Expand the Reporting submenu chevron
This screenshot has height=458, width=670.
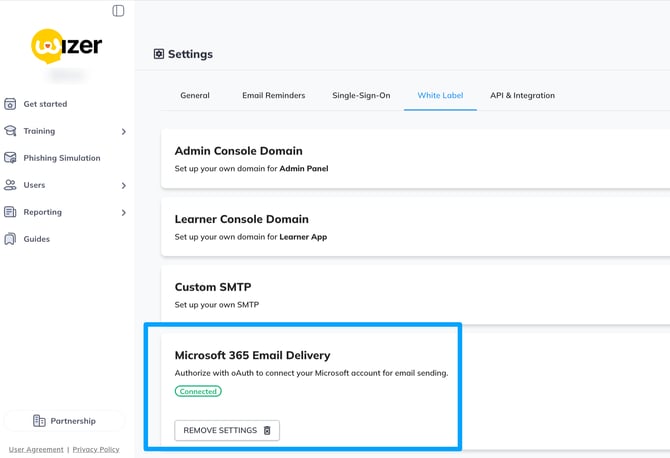[x=124, y=213]
